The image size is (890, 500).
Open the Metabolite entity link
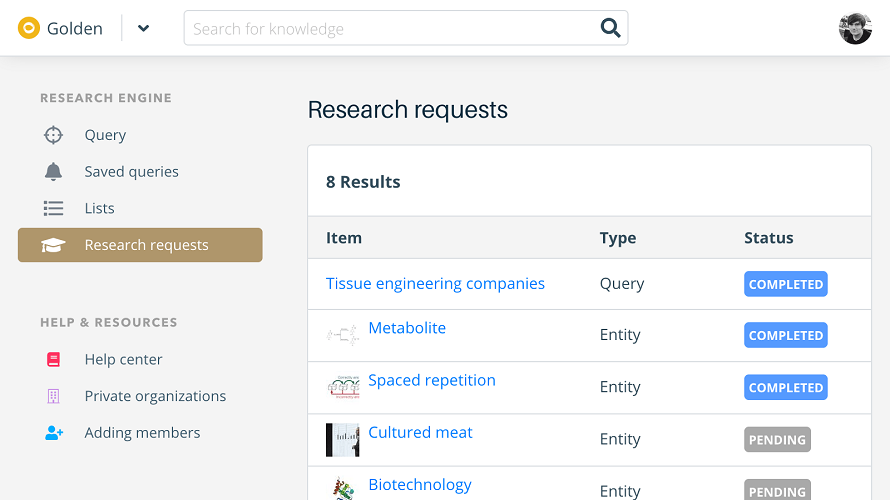(x=407, y=327)
